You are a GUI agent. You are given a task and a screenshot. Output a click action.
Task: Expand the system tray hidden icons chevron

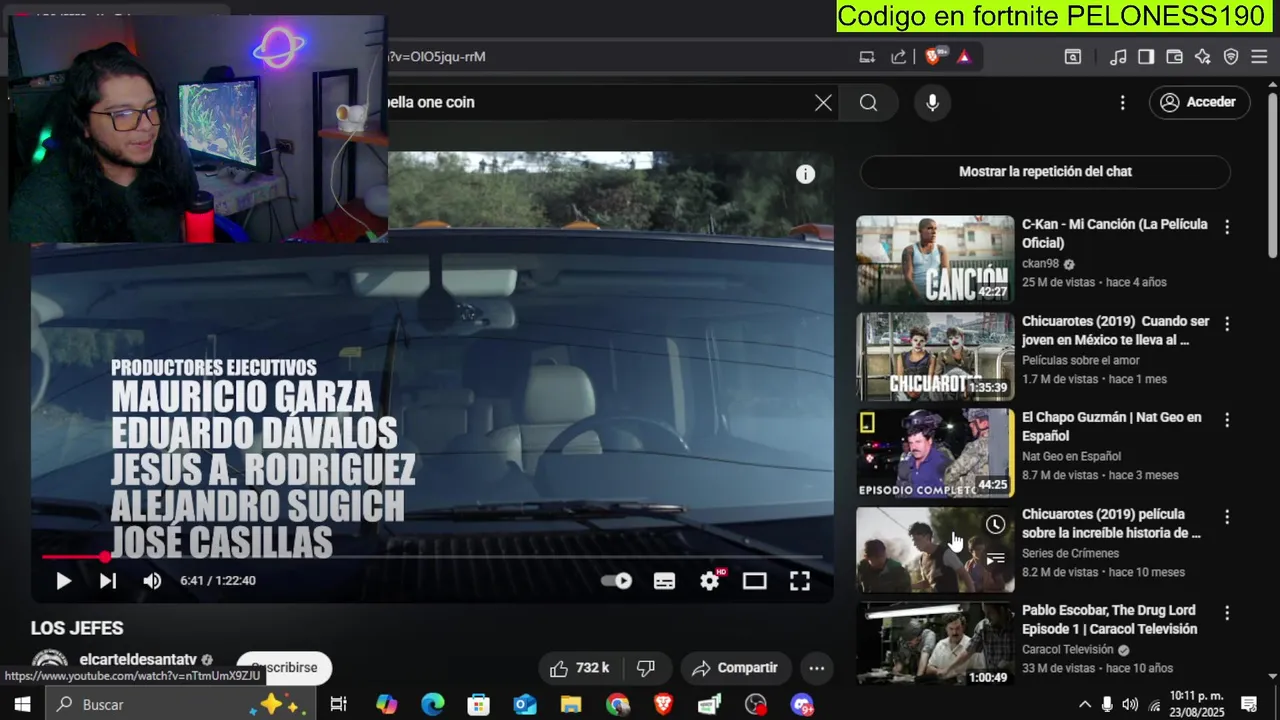pyautogui.click(x=1085, y=705)
